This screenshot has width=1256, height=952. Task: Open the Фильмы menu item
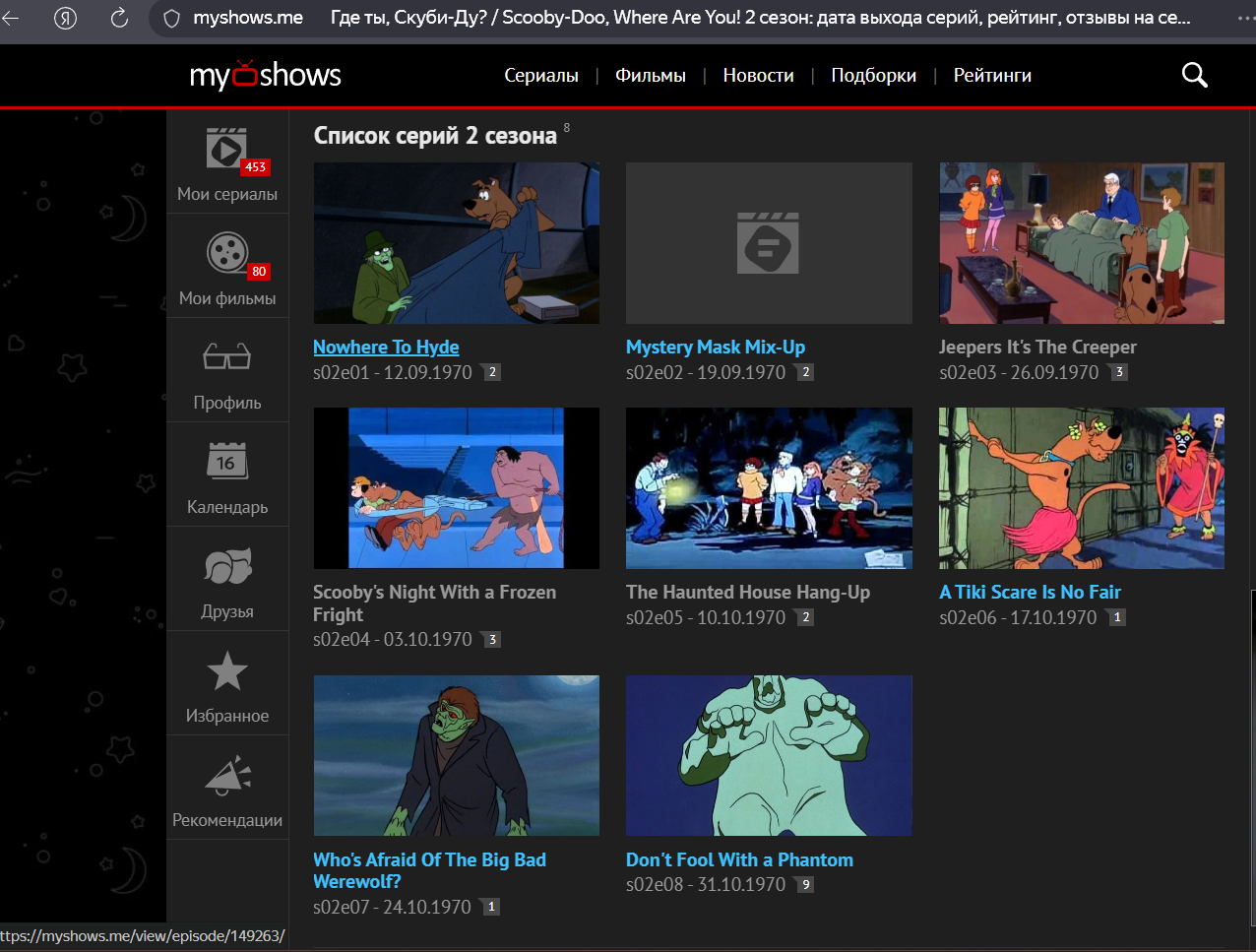click(651, 75)
